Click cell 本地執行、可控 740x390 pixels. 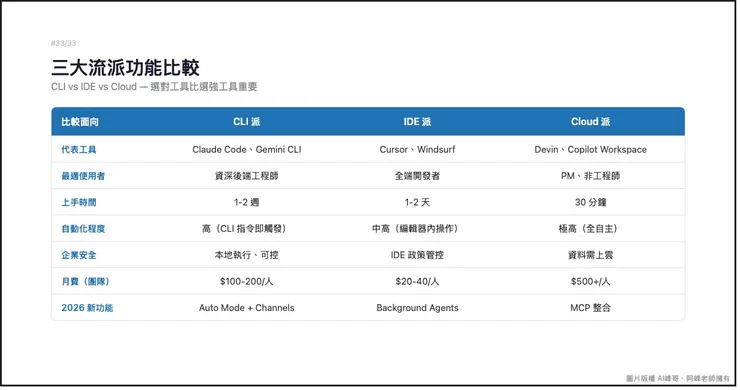coord(246,255)
